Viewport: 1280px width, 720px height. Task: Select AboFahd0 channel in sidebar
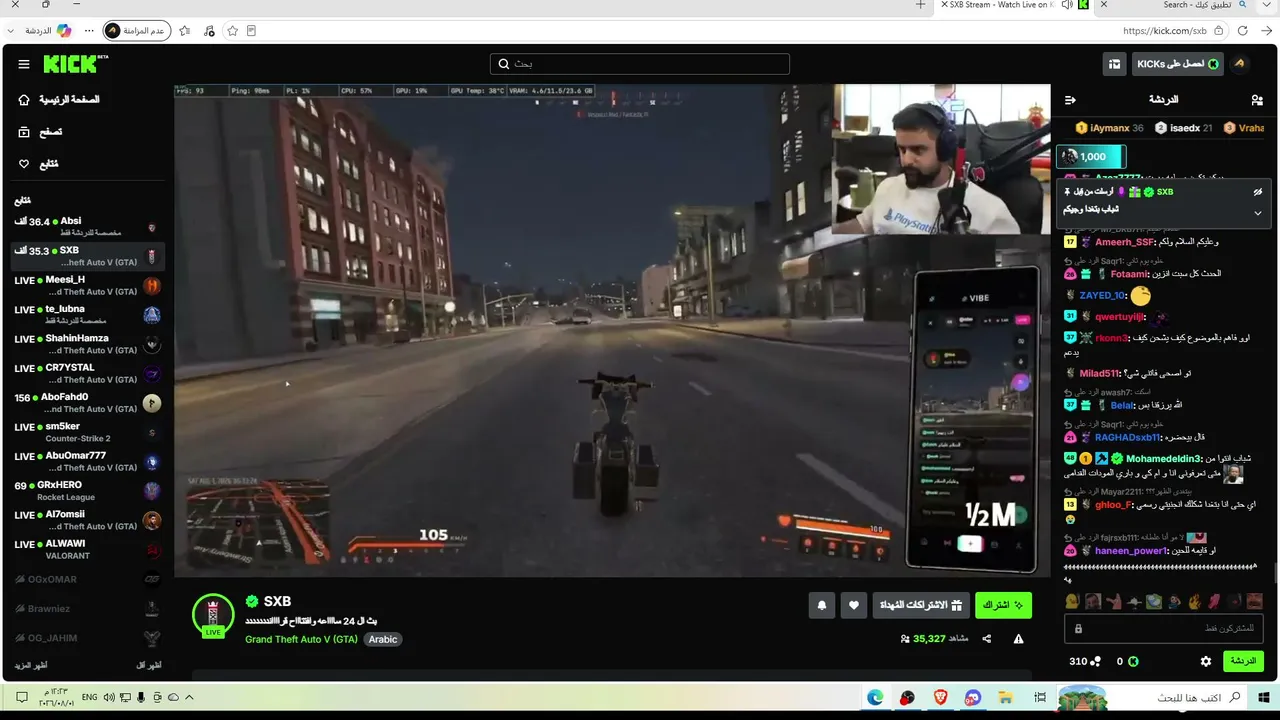click(x=88, y=403)
